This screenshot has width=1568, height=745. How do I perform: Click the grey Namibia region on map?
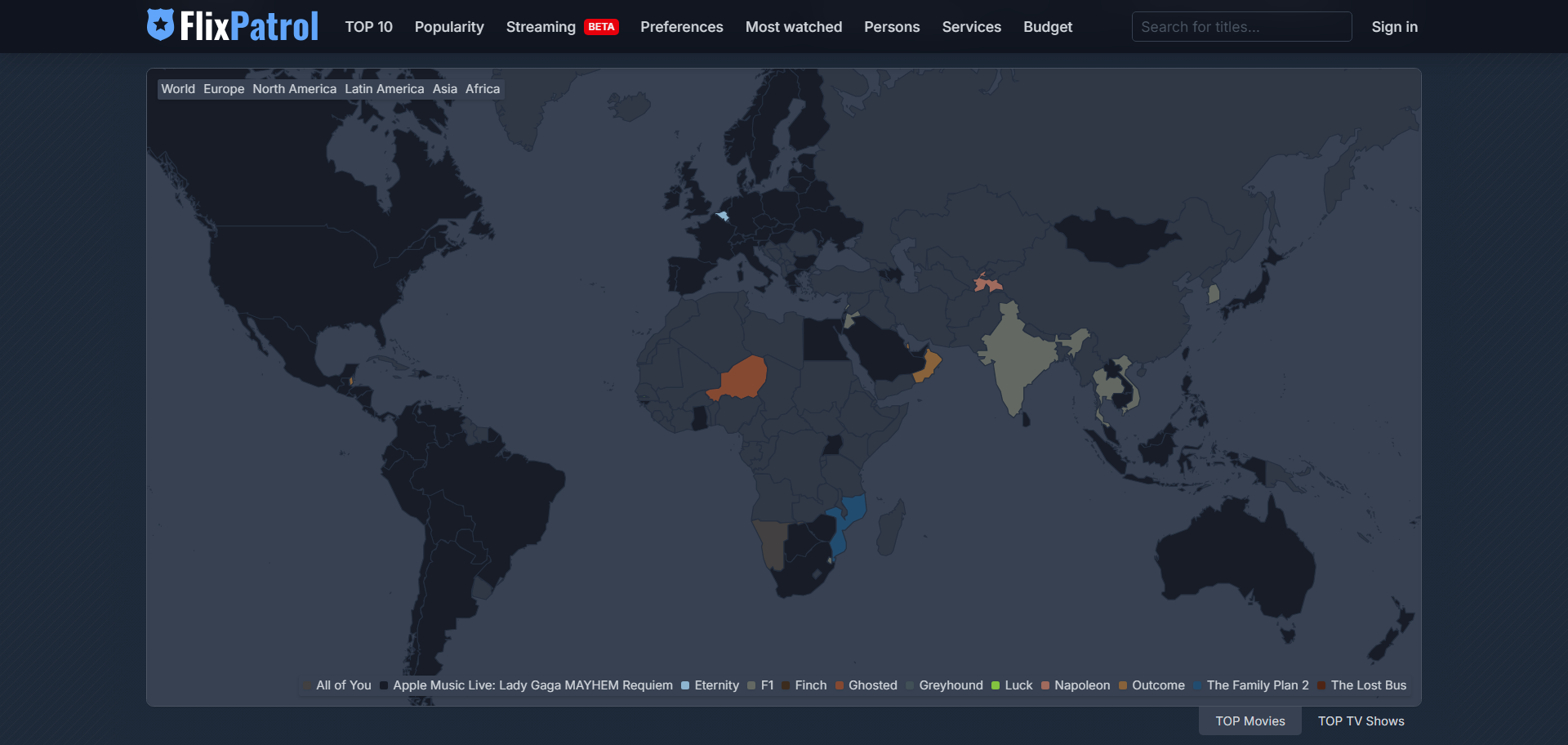tap(773, 543)
